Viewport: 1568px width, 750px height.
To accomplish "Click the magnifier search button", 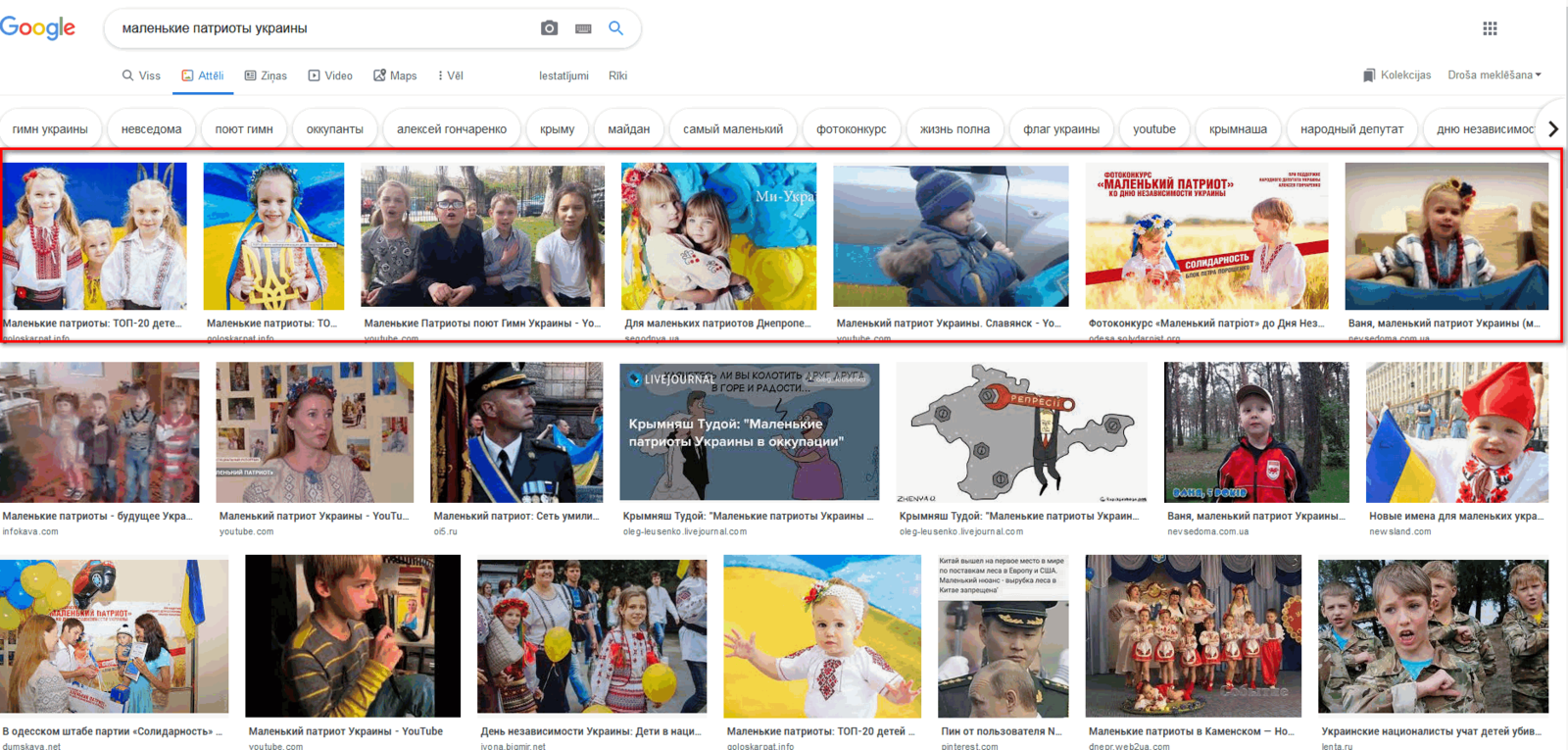I will [x=615, y=28].
